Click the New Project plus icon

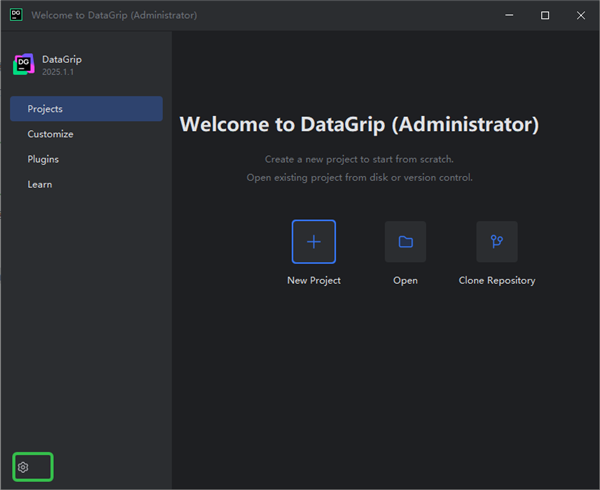[313, 242]
